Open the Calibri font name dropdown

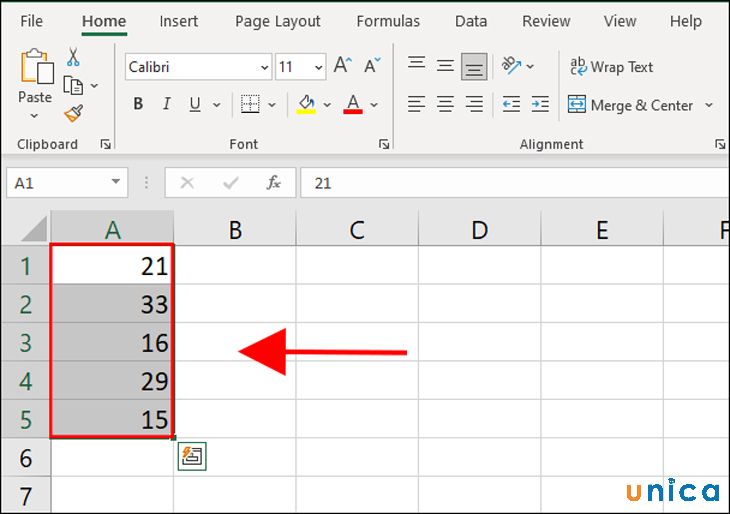[264, 68]
